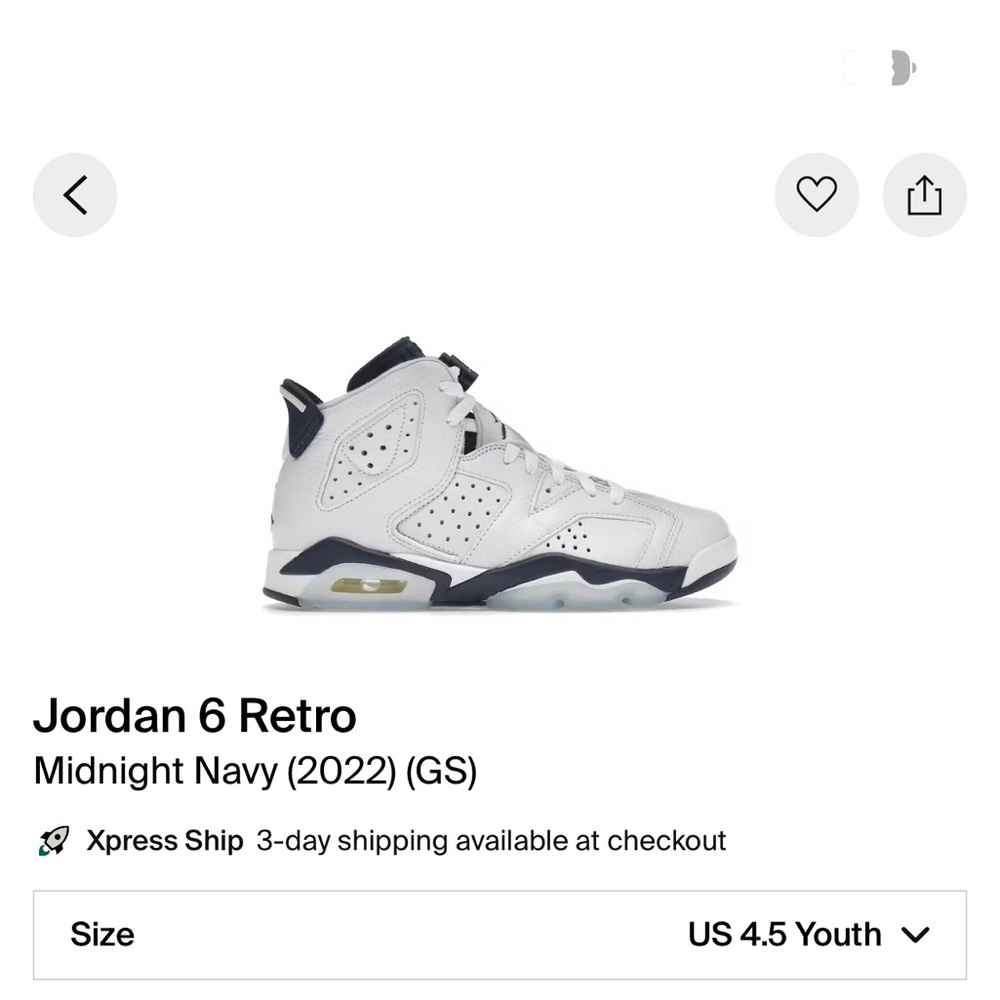The height and width of the screenshot is (1000, 1000).
Task: Tap the battery indicator icon
Action: click(903, 68)
